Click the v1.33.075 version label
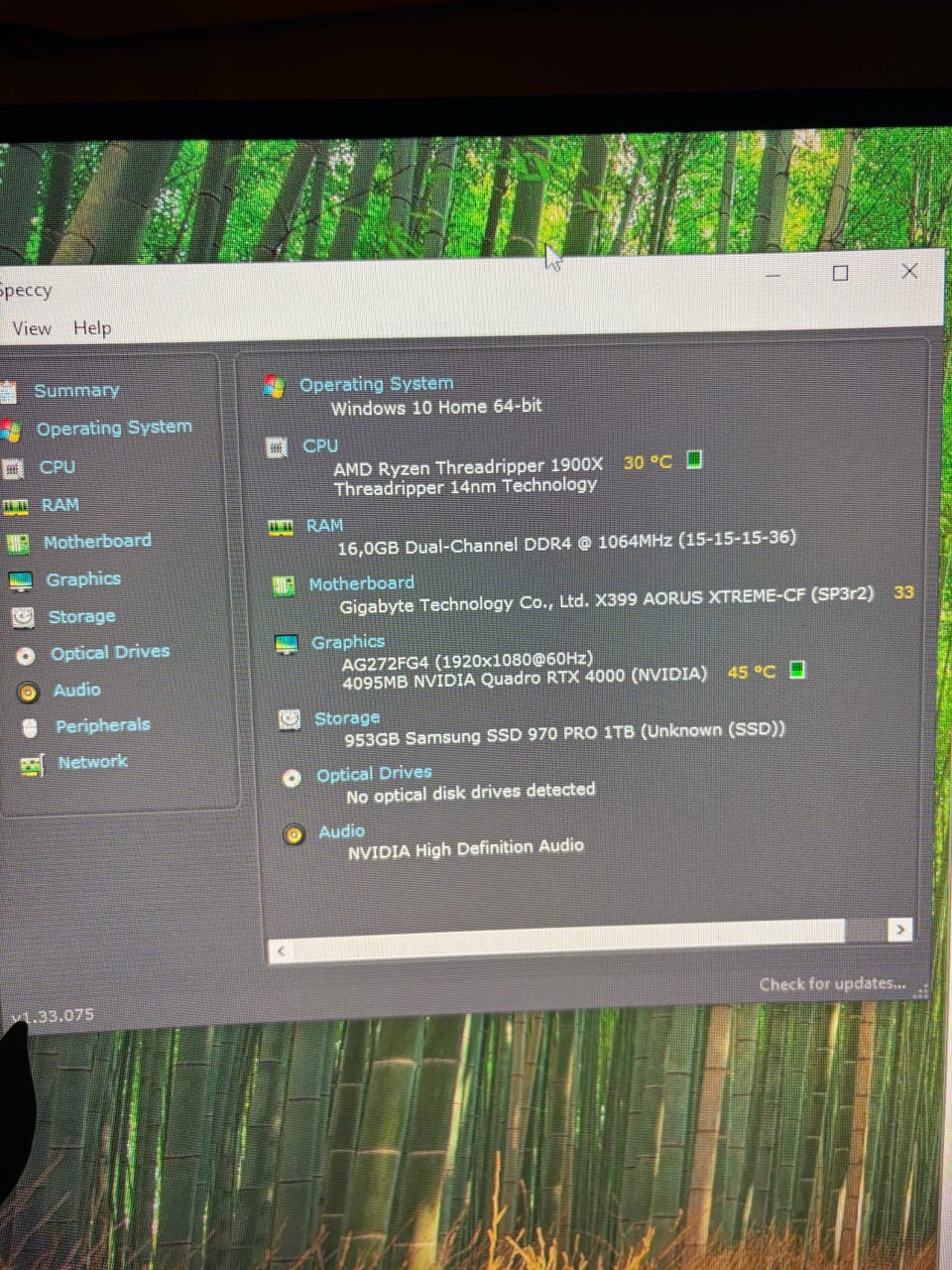Viewport: 952px width, 1270px height. 53,1016
